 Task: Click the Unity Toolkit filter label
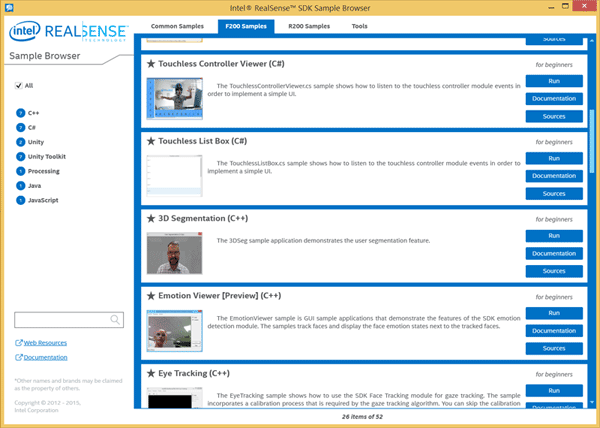coord(47,156)
